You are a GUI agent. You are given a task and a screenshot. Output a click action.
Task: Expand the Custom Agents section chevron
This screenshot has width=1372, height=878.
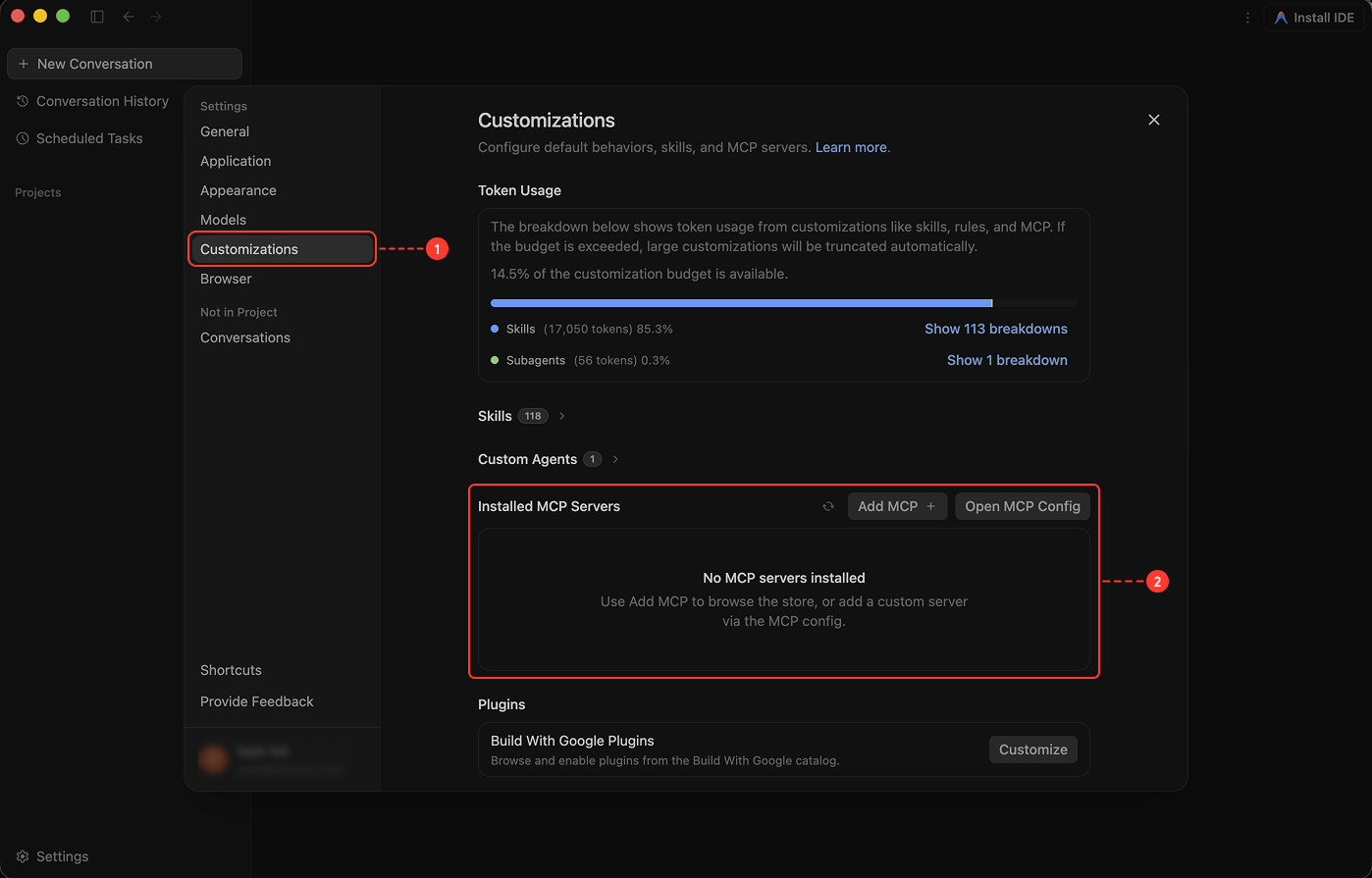coord(615,459)
